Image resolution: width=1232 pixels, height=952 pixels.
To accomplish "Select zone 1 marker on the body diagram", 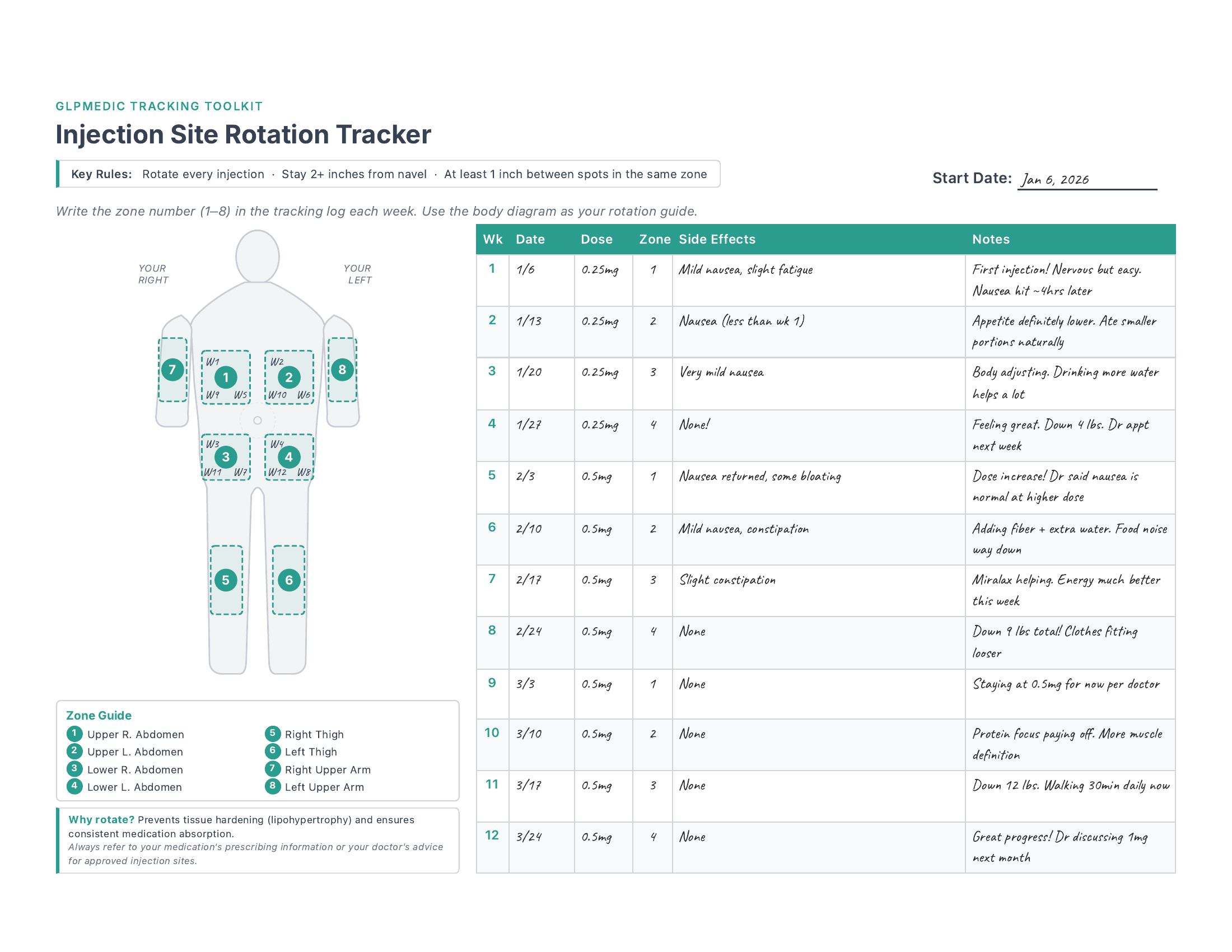I will coord(227,378).
